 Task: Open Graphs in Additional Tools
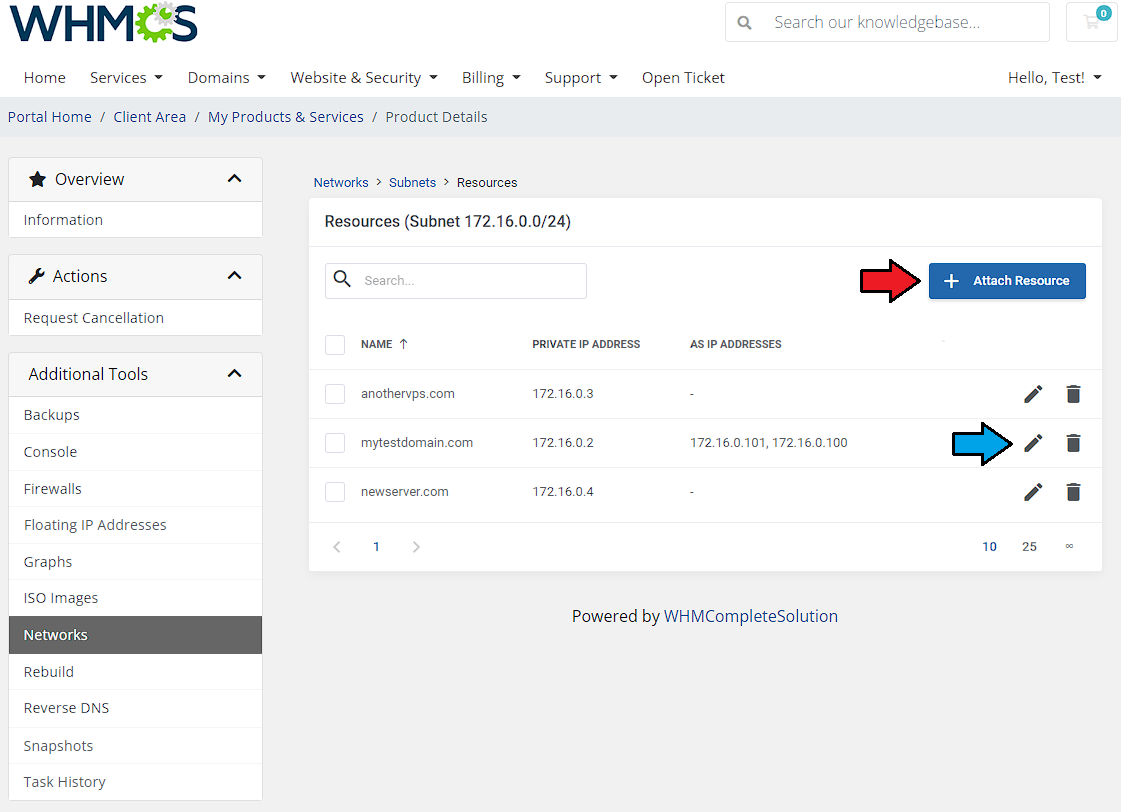click(x=135, y=562)
